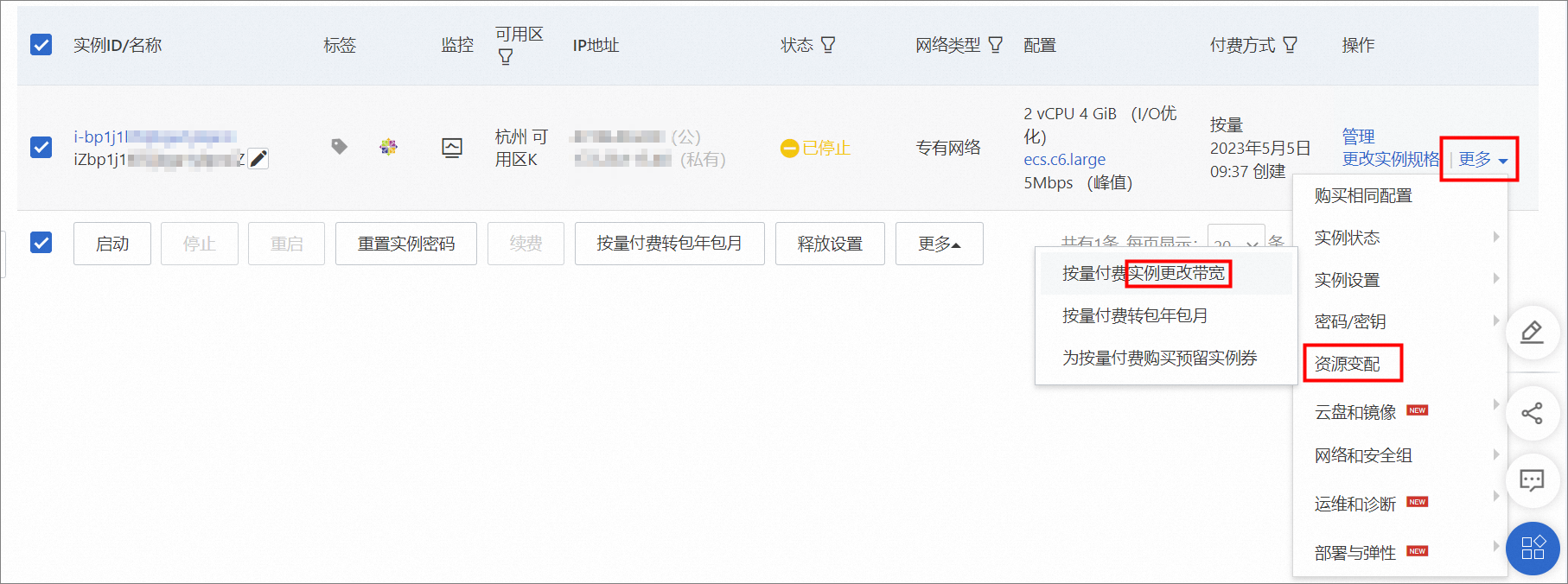Click the 付费方式 column filter funnel icon

point(1290,45)
